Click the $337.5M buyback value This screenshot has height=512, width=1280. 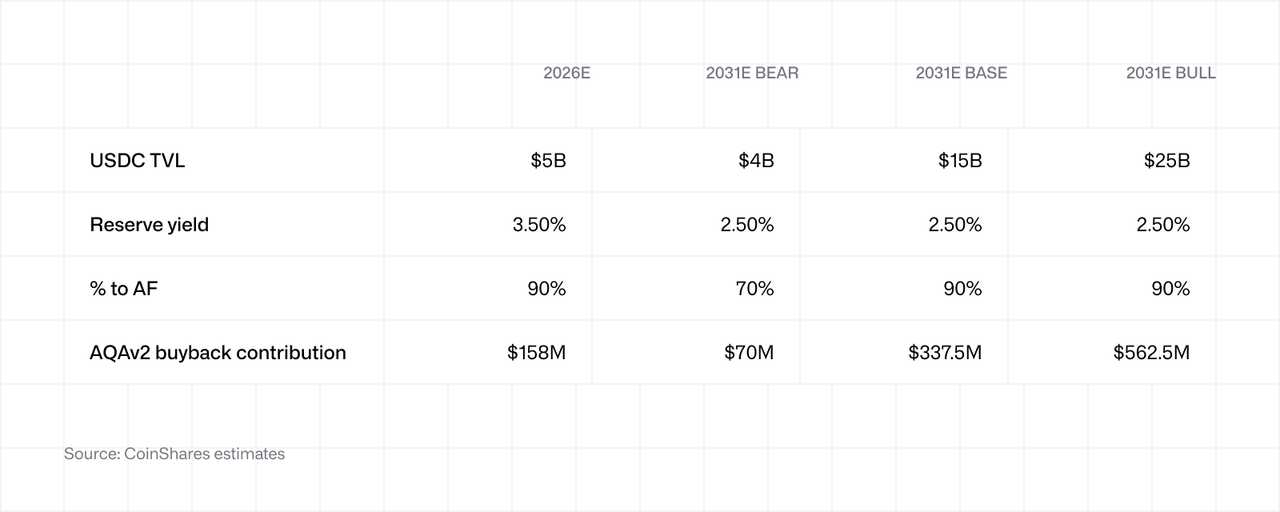[x=945, y=352]
